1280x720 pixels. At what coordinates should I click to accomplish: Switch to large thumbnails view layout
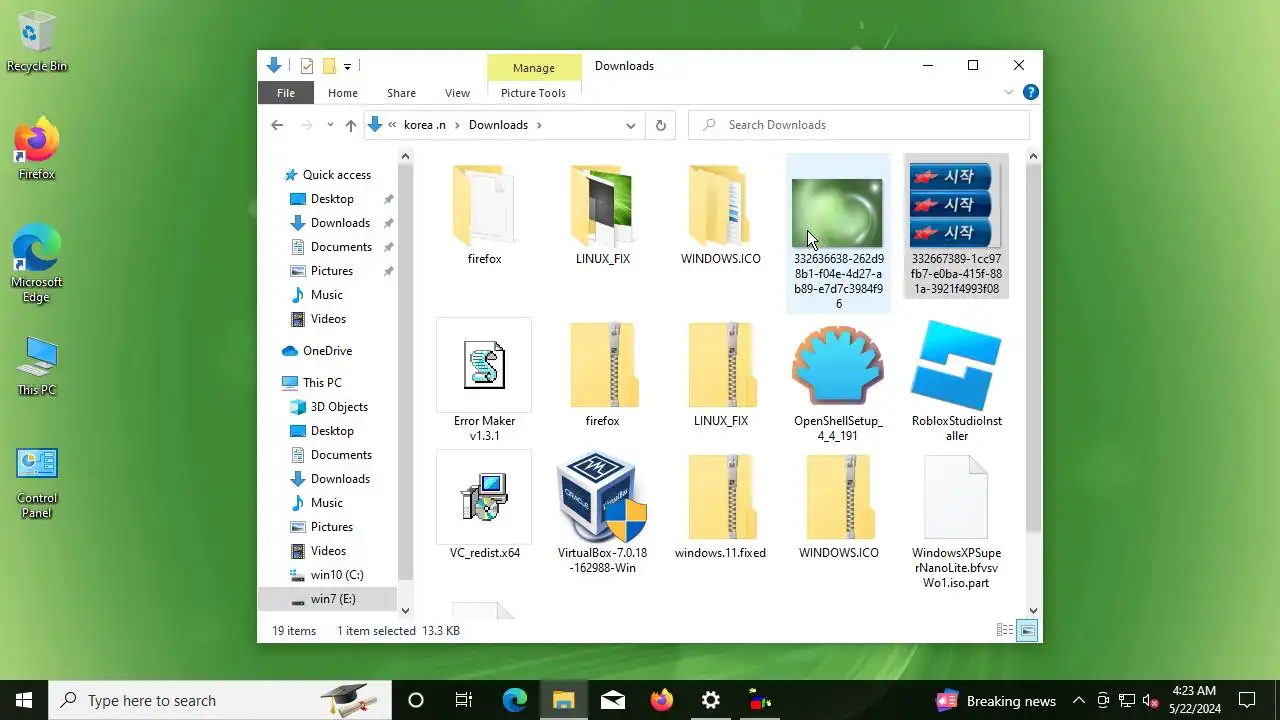click(1027, 630)
